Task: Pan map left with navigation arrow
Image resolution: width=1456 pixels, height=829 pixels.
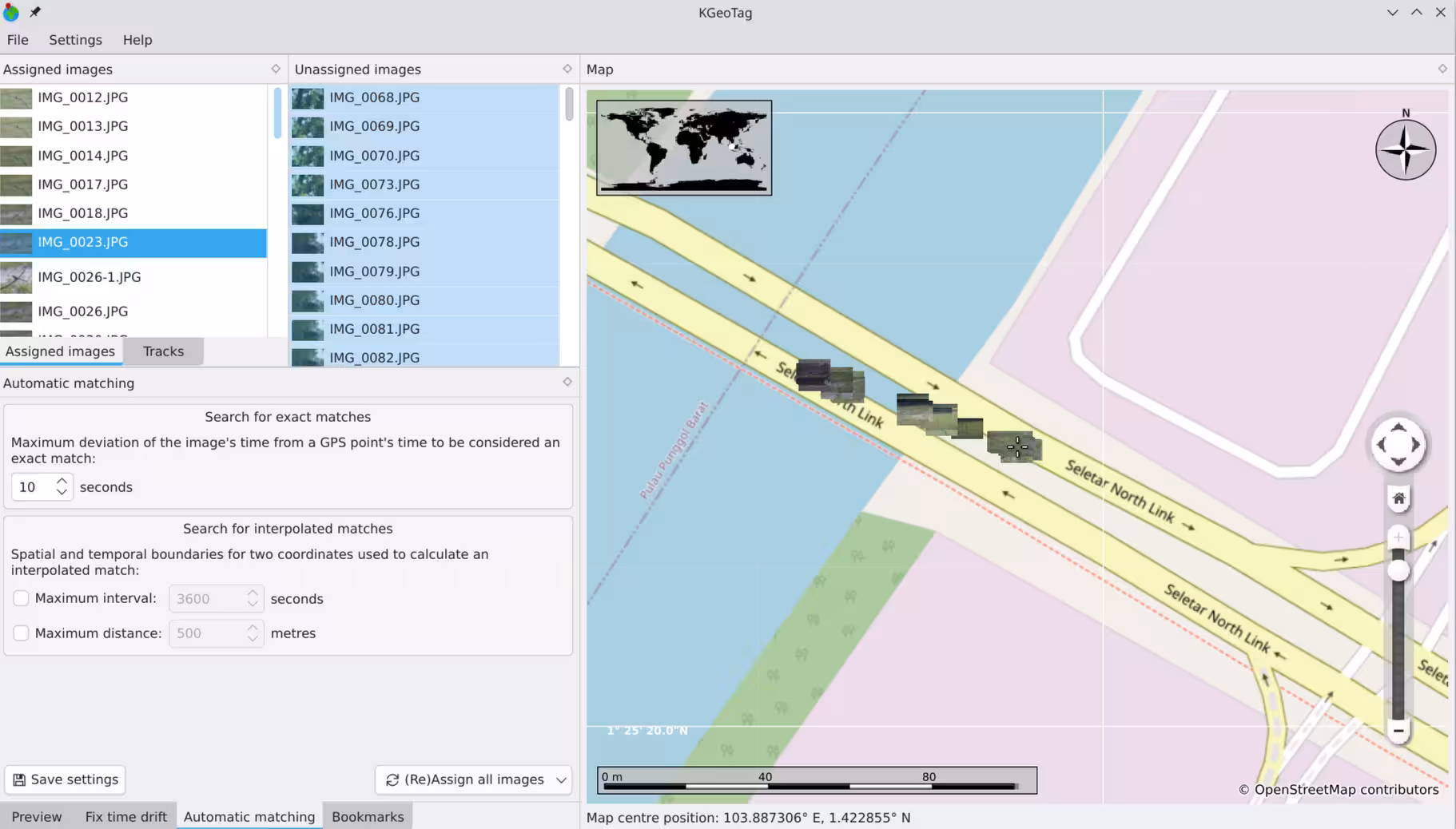Action: tap(1381, 444)
